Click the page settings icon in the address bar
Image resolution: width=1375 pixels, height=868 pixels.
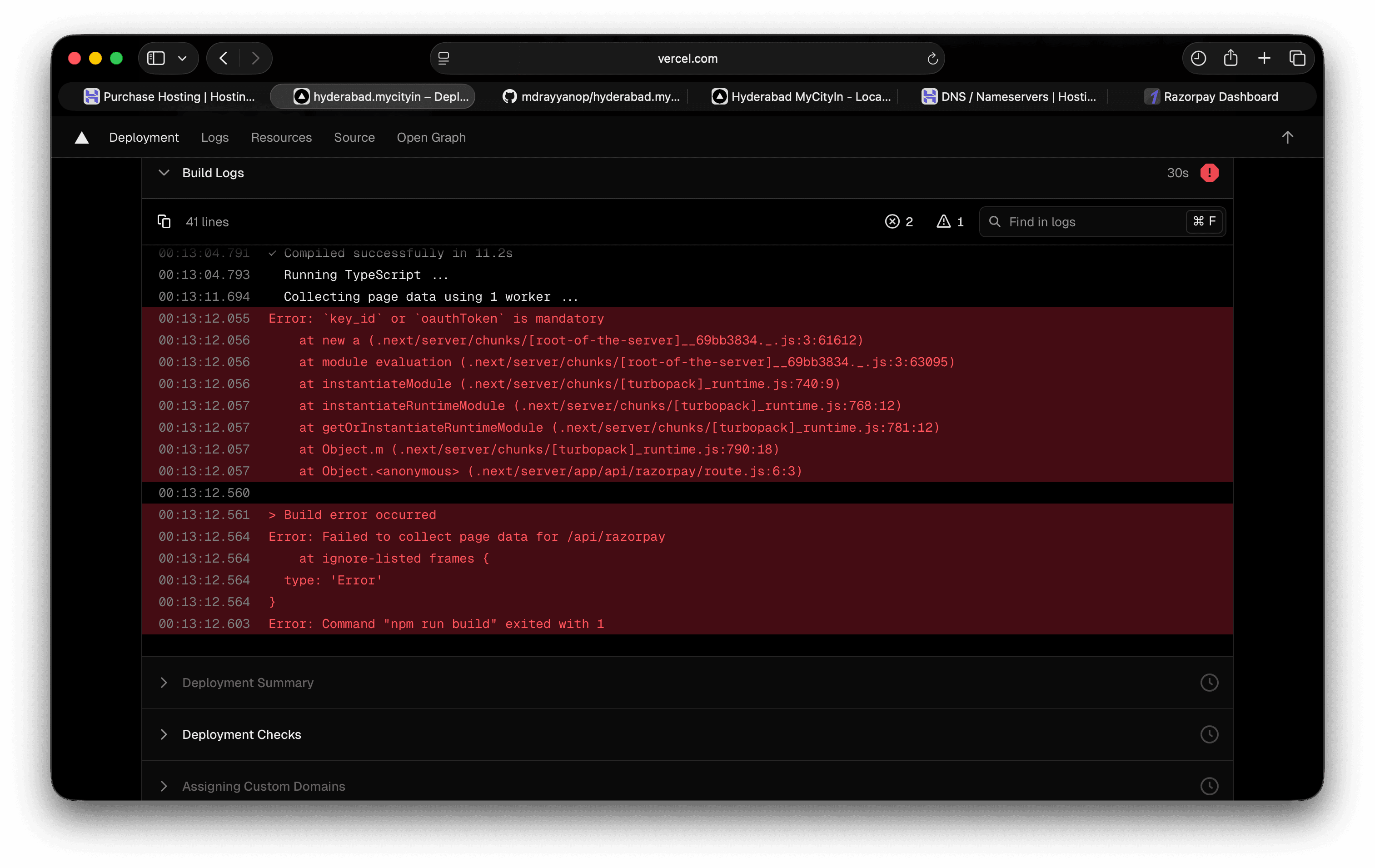pyautogui.click(x=443, y=58)
